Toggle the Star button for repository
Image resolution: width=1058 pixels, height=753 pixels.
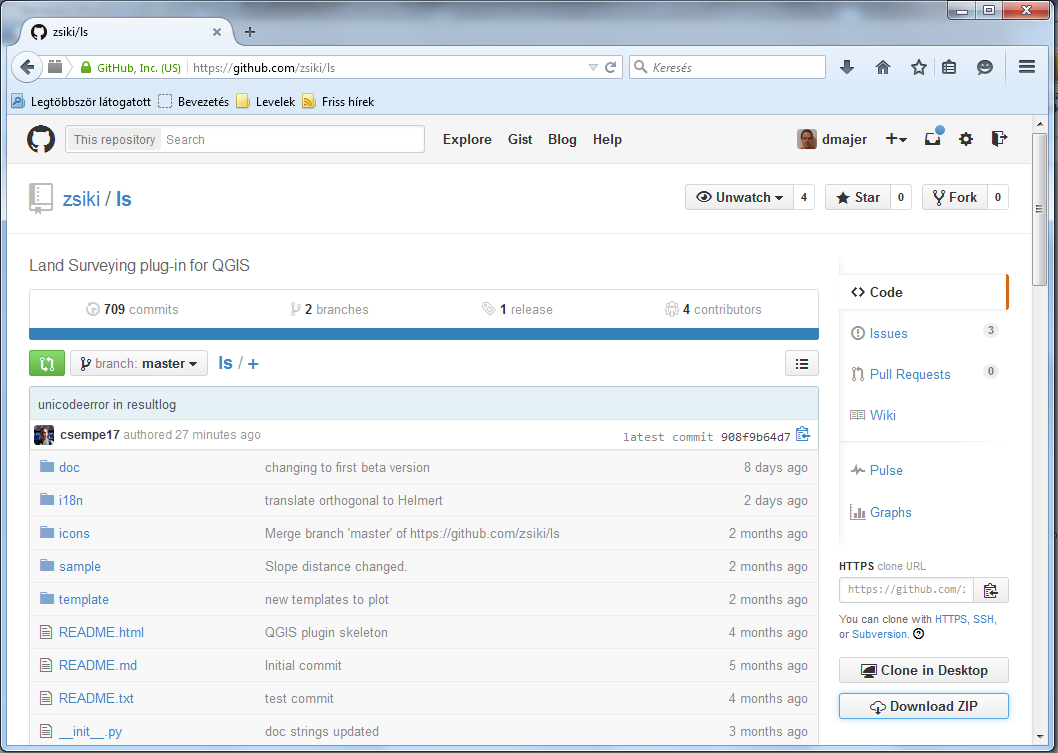point(858,197)
